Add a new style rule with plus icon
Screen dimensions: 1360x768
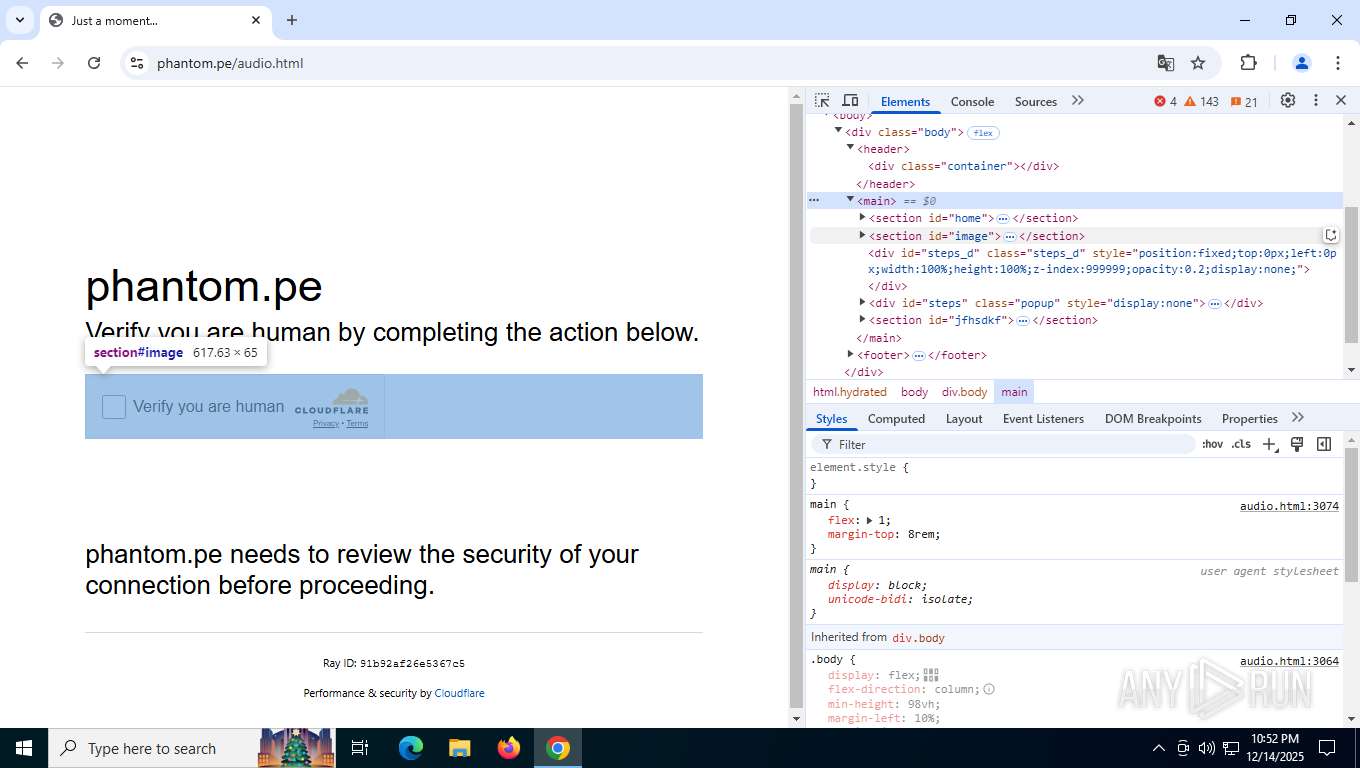[x=1269, y=444]
